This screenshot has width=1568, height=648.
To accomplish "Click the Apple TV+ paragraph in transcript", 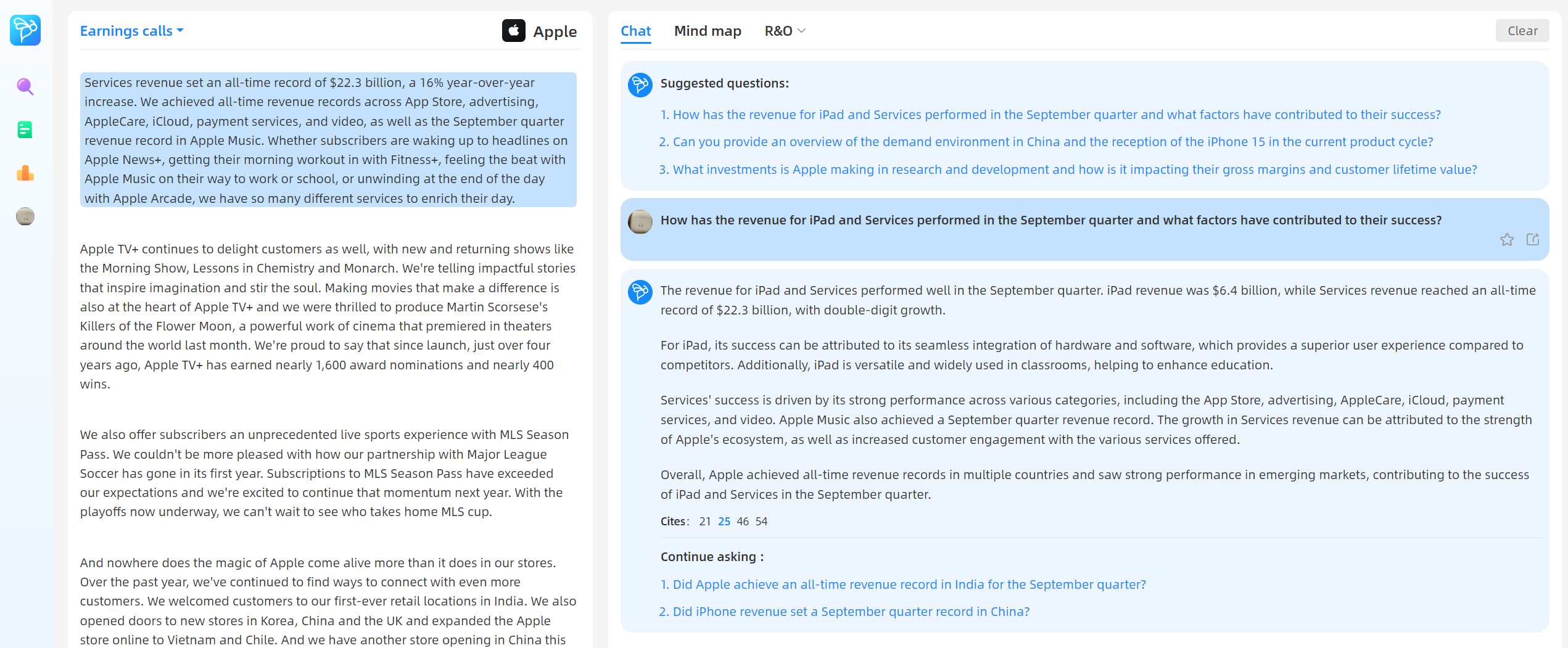I will pos(328,316).
